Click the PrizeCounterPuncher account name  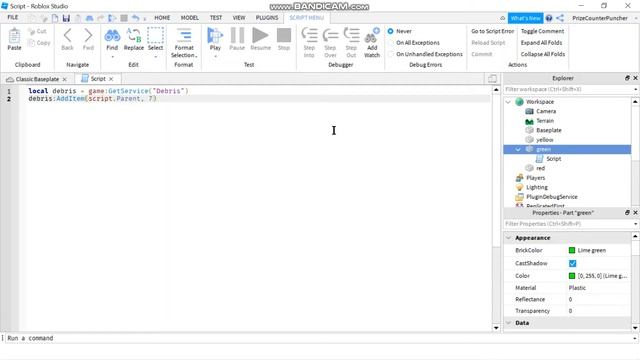click(600, 18)
